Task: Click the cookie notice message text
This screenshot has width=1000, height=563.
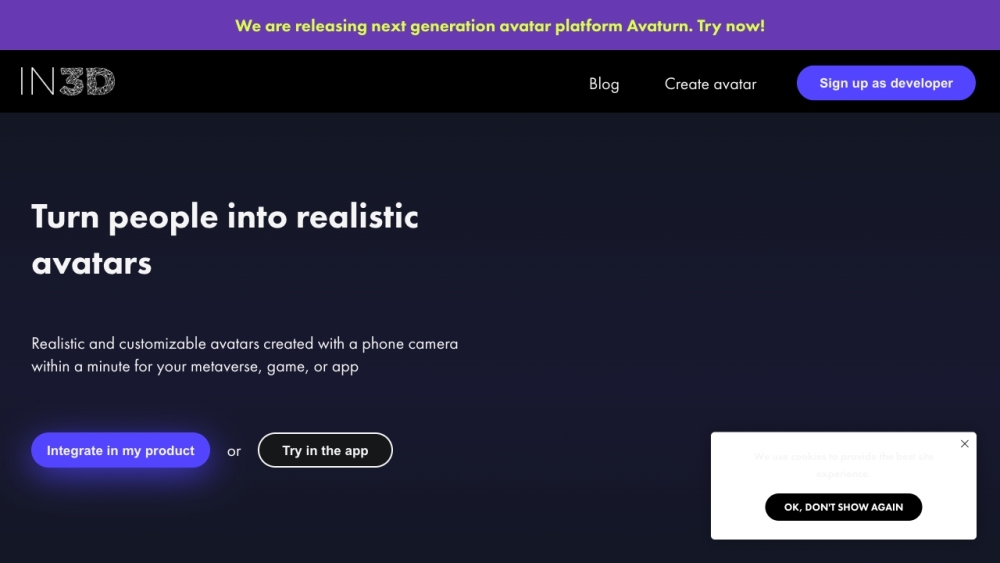Action: [x=843, y=465]
